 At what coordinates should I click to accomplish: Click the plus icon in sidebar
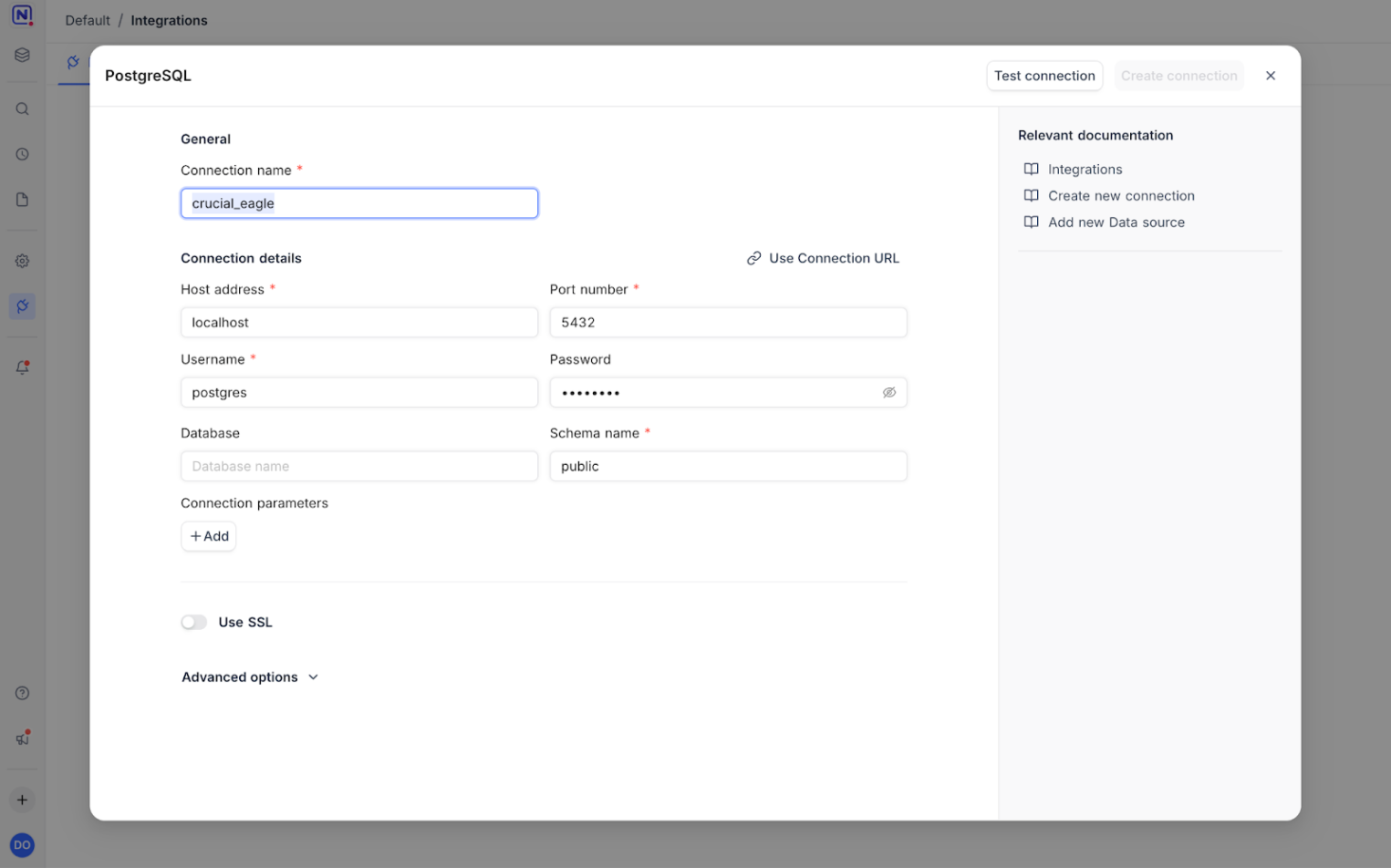tap(22, 801)
